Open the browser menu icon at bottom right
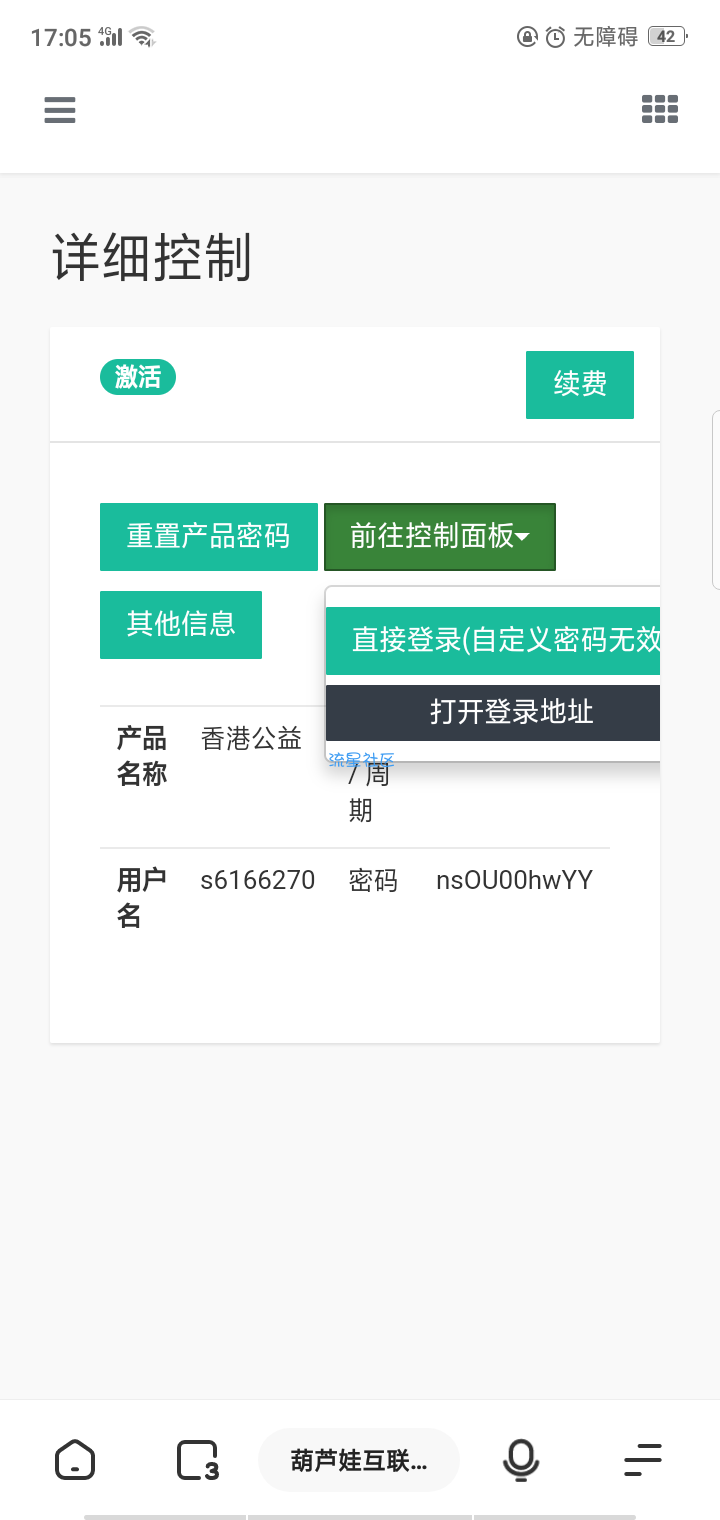 point(643,1460)
